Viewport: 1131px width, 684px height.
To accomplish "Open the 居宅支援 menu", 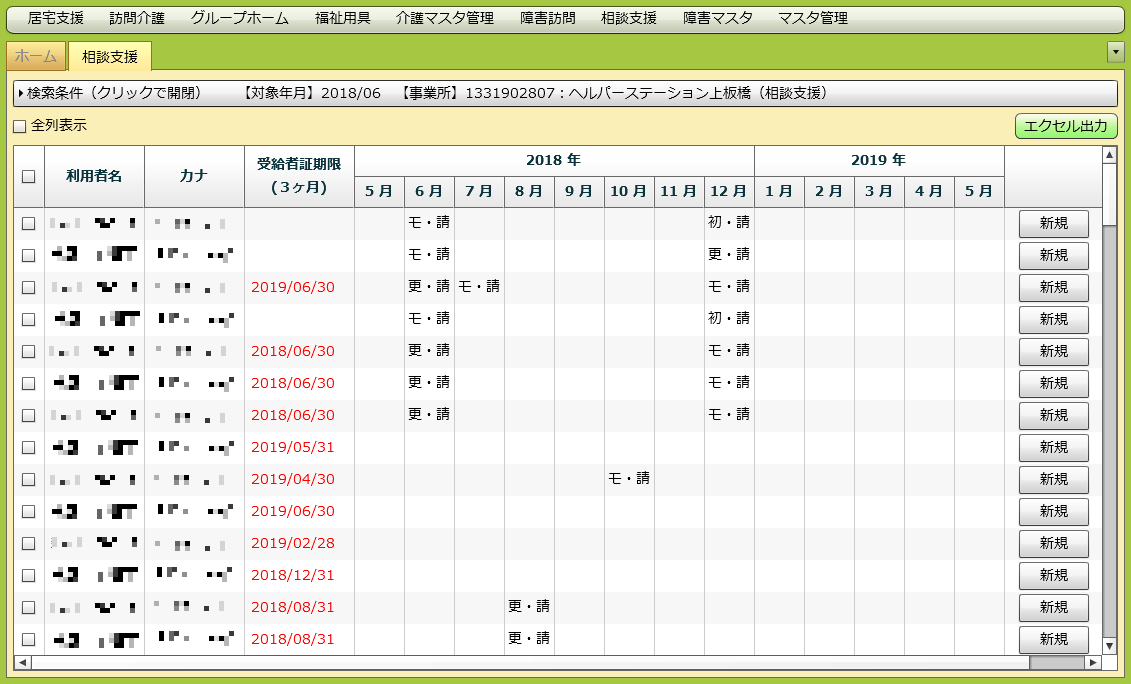I will pyautogui.click(x=56, y=18).
